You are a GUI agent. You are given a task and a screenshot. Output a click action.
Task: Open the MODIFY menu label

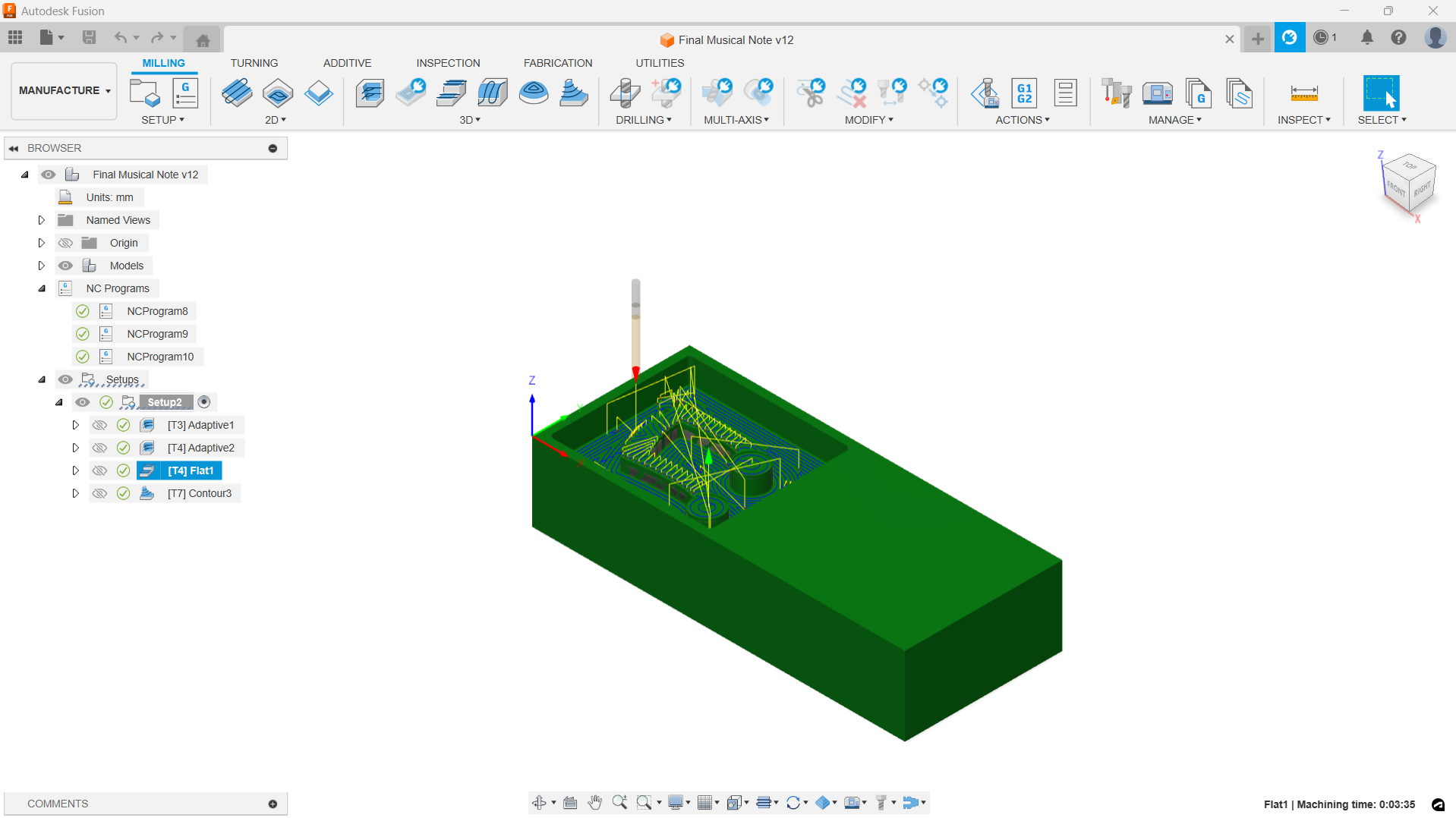868,120
